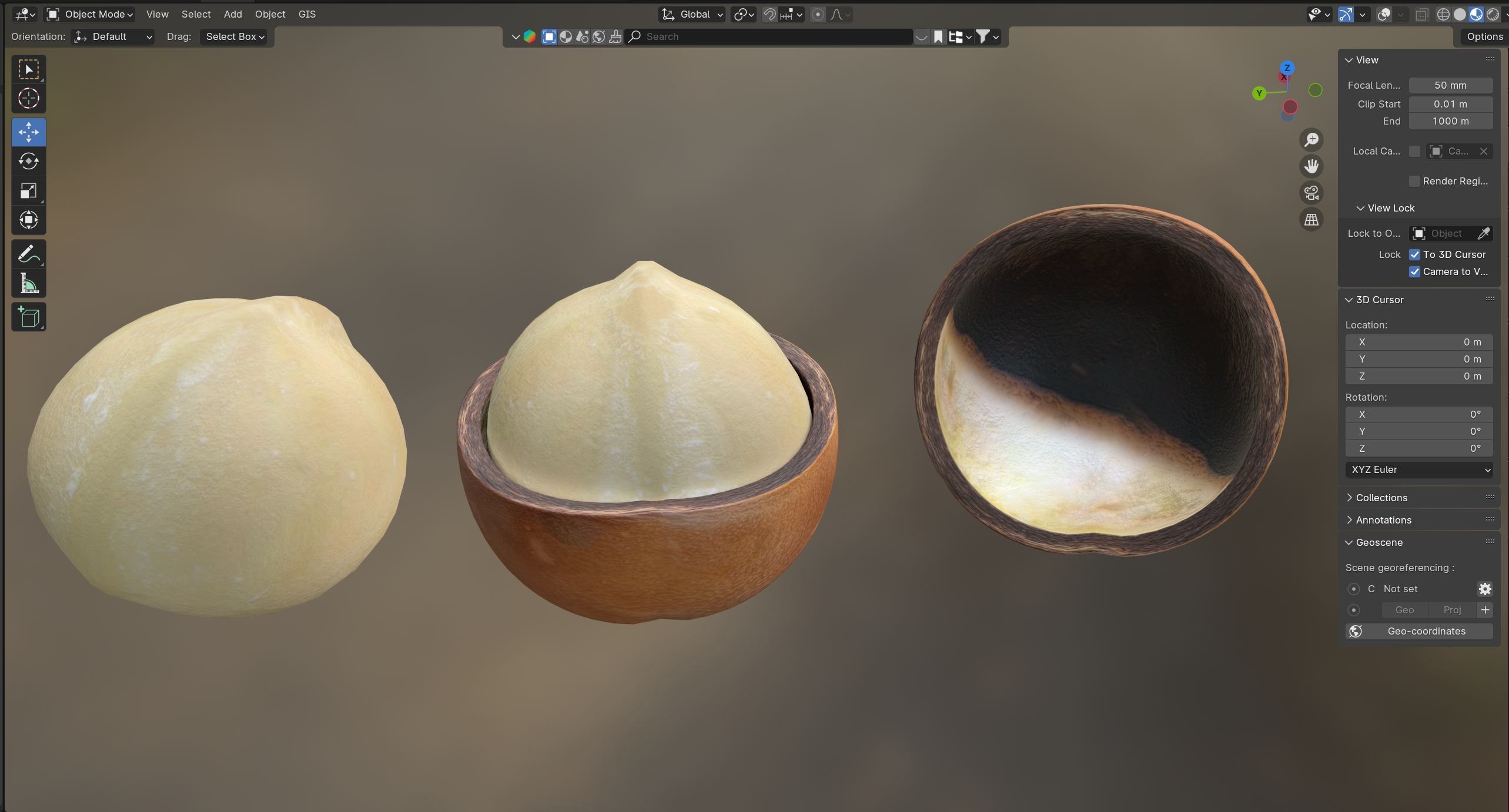Screen dimensions: 1509x812
Task: Click the zoom magnifier viewport icon
Action: (x=1311, y=140)
